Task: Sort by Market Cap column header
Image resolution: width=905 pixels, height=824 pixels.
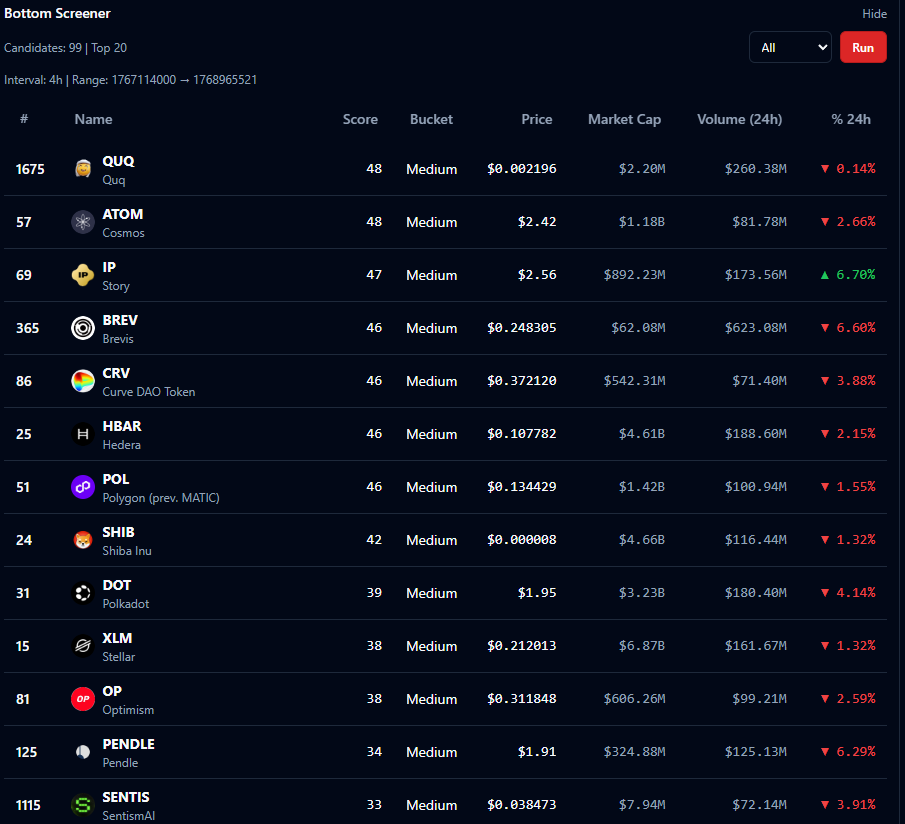Action: click(624, 119)
